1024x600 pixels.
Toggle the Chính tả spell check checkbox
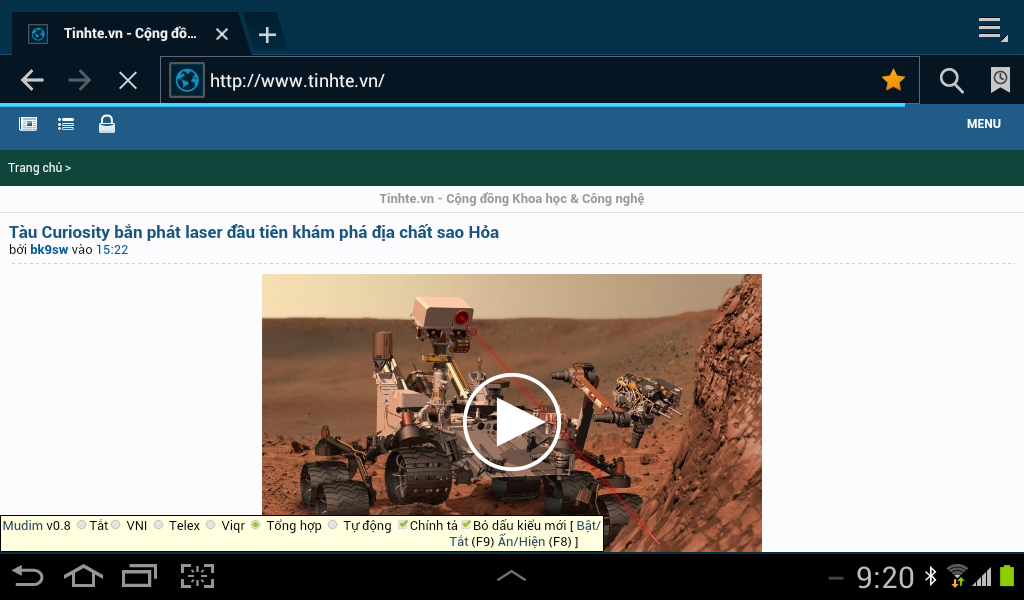[403, 525]
